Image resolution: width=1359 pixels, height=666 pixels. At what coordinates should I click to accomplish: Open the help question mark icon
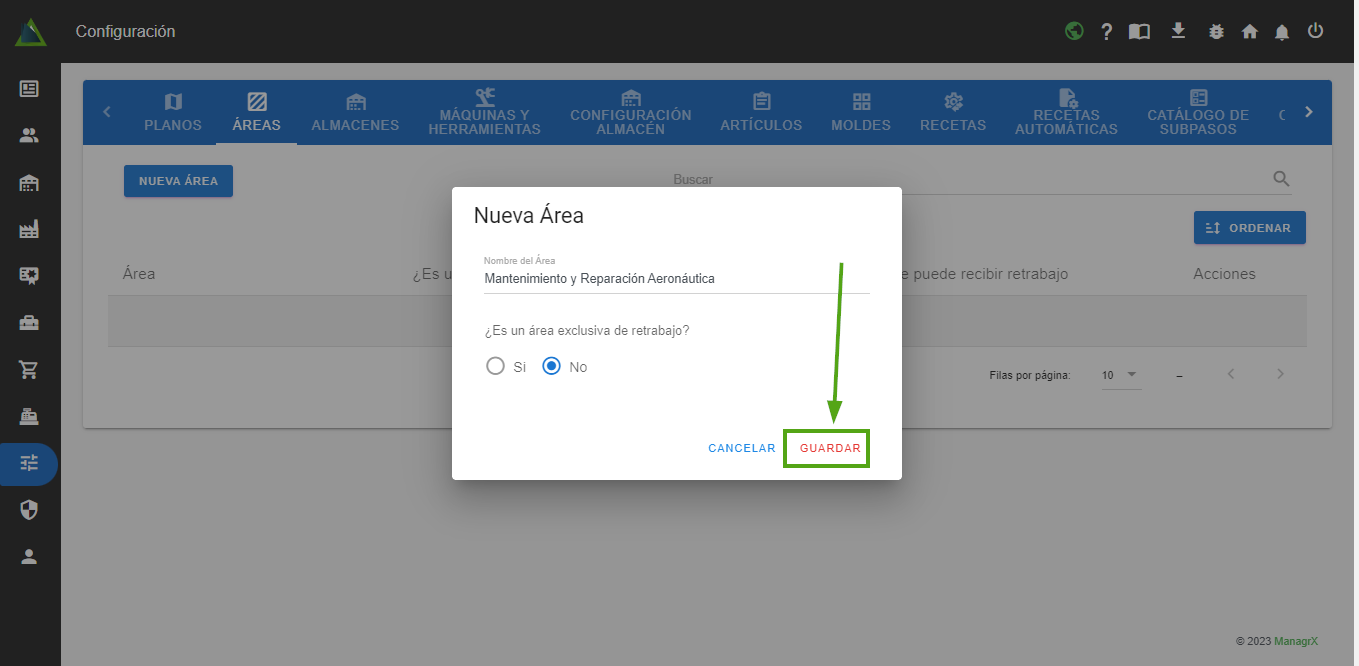tap(1106, 32)
